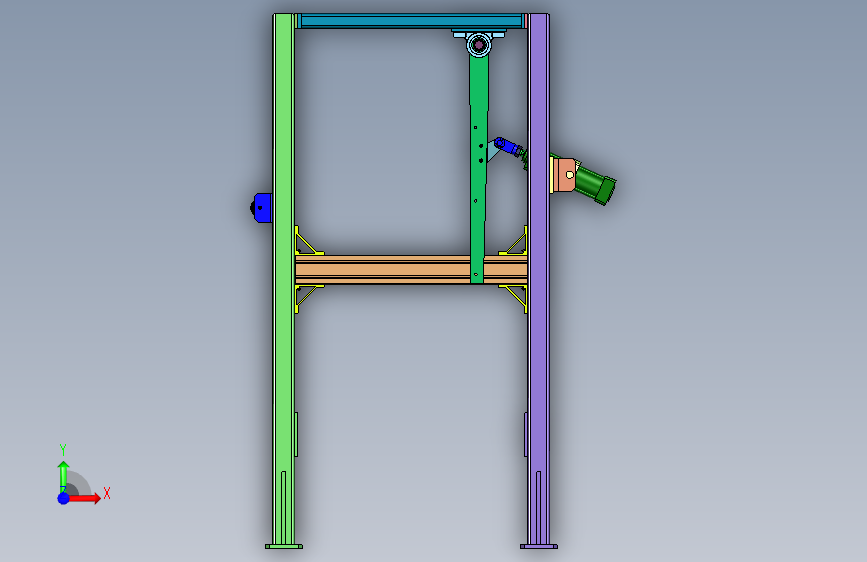The width and height of the screenshot is (867, 562).
Task: Select the blue block on the left column
Action: [x=263, y=208]
